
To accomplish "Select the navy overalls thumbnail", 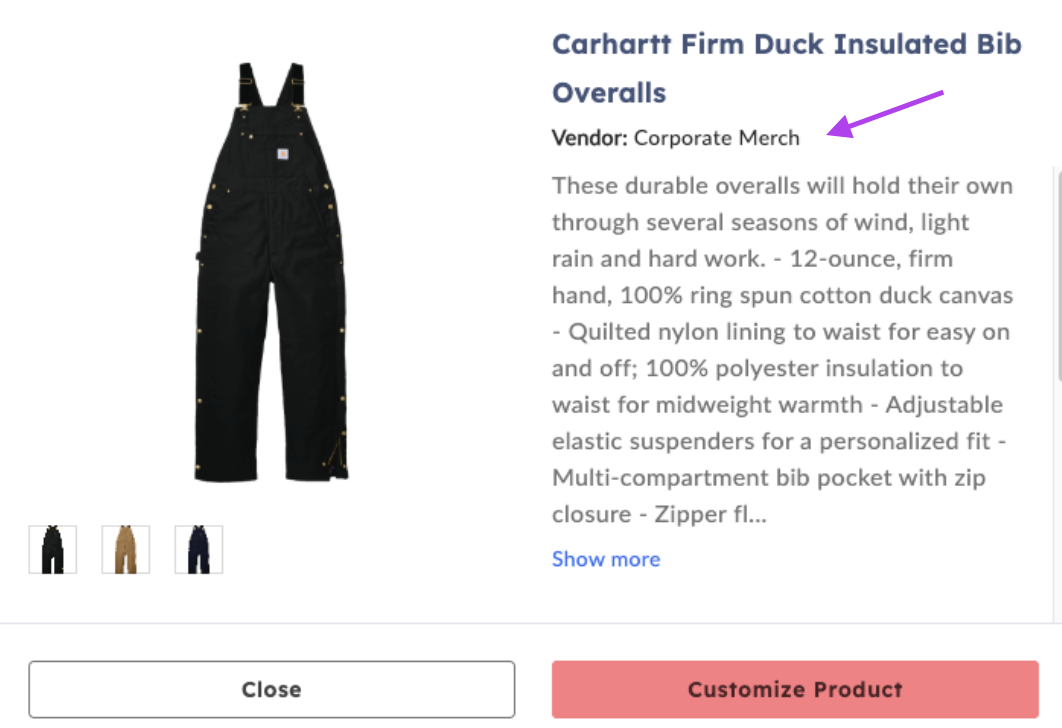I will 198,549.
